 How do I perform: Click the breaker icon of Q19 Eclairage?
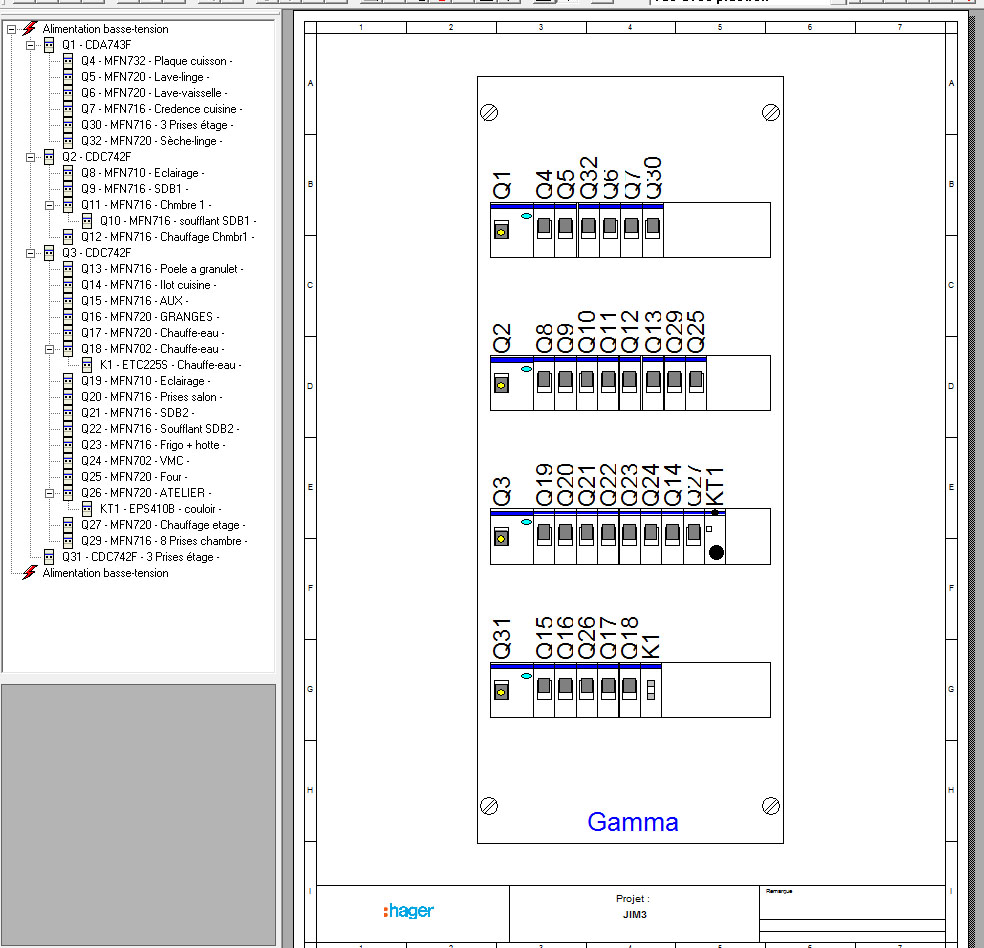(68, 381)
